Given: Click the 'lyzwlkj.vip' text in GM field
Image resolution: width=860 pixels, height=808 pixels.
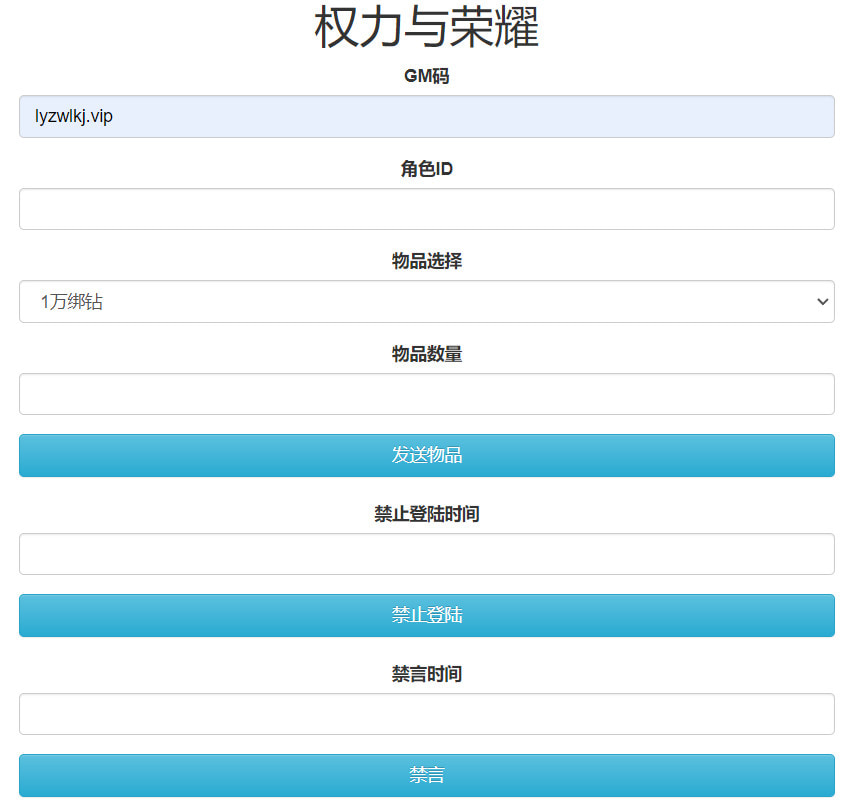Looking at the screenshot, I should point(74,117).
